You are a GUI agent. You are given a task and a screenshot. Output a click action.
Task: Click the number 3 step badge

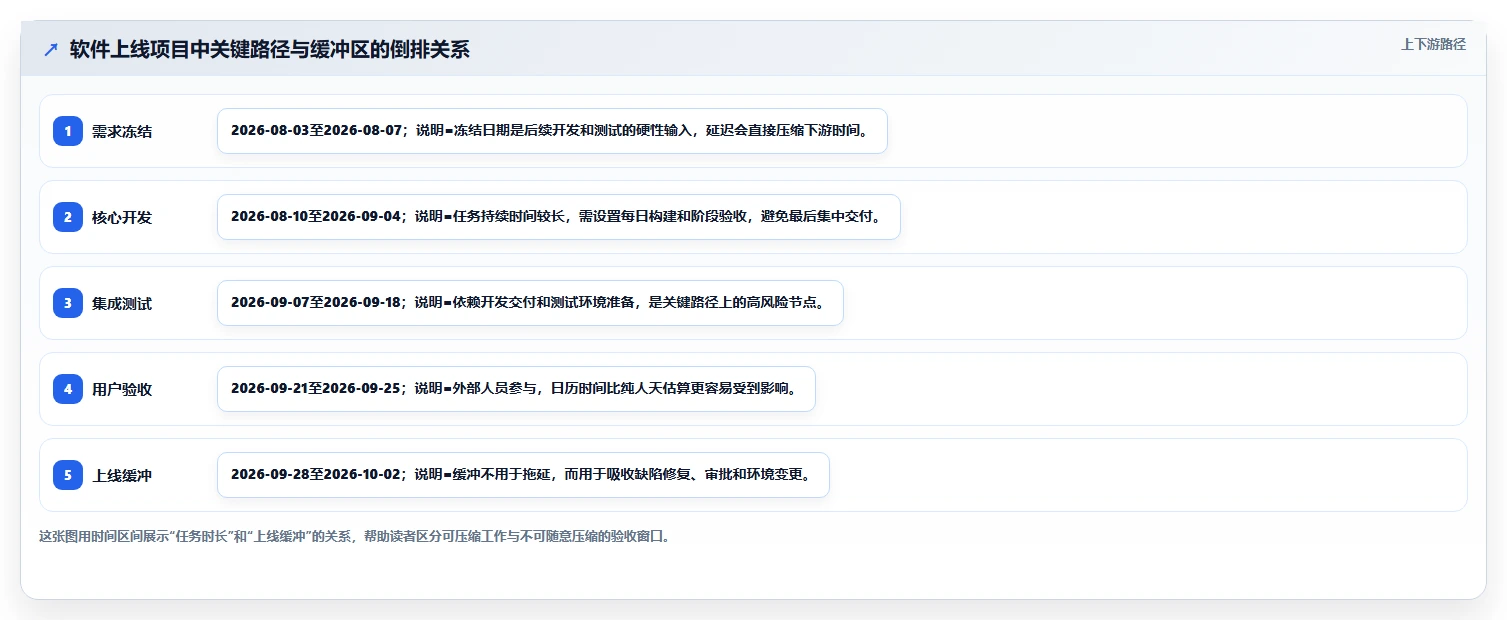coord(68,303)
